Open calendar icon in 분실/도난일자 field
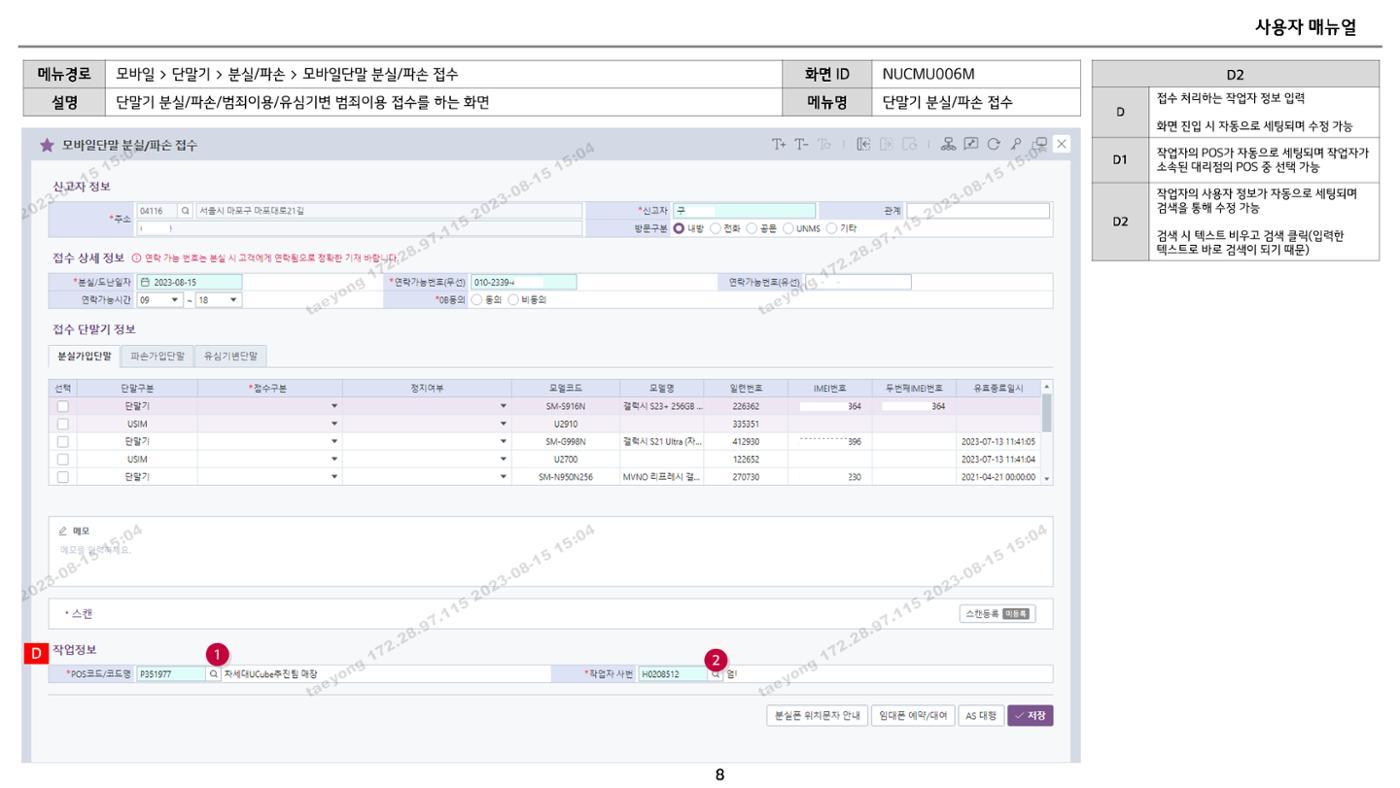The width and height of the screenshot is (1400, 788). click(145, 282)
